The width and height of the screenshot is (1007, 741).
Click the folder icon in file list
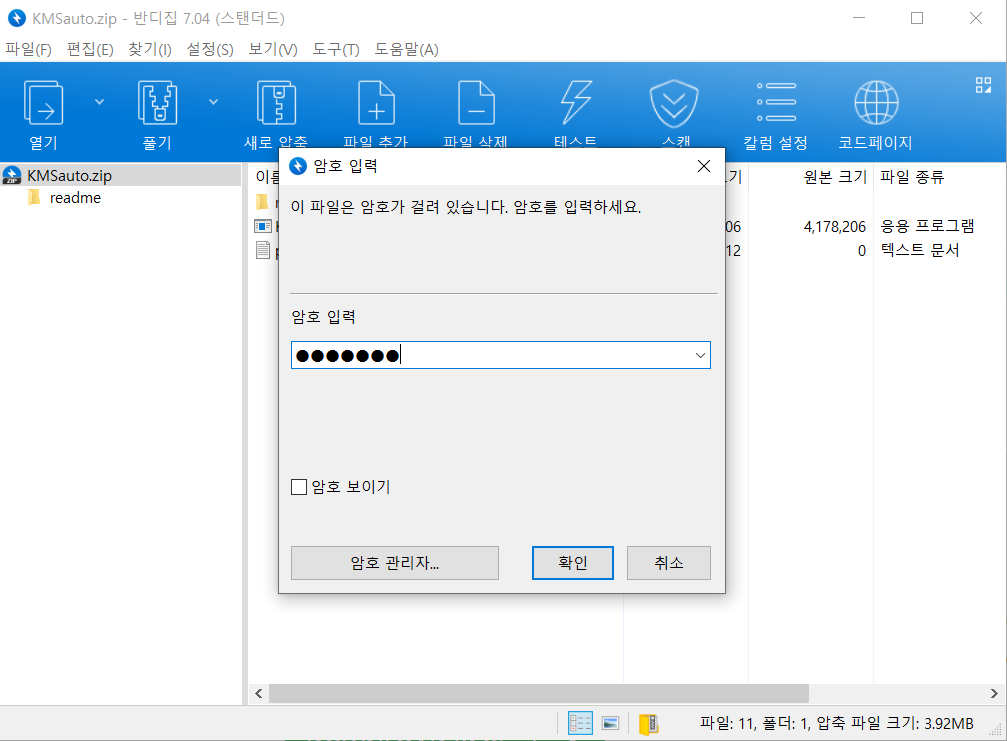[x=262, y=202]
